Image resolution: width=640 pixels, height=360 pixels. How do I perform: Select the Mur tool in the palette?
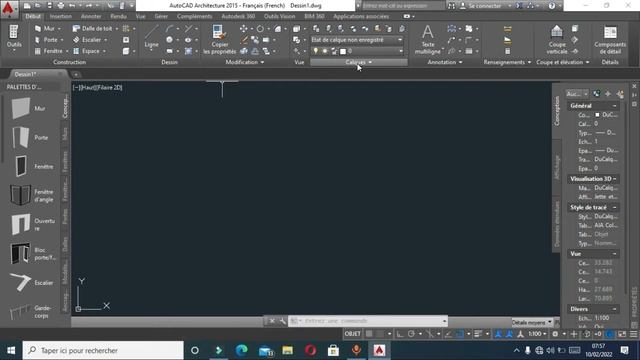[x=28, y=109]
